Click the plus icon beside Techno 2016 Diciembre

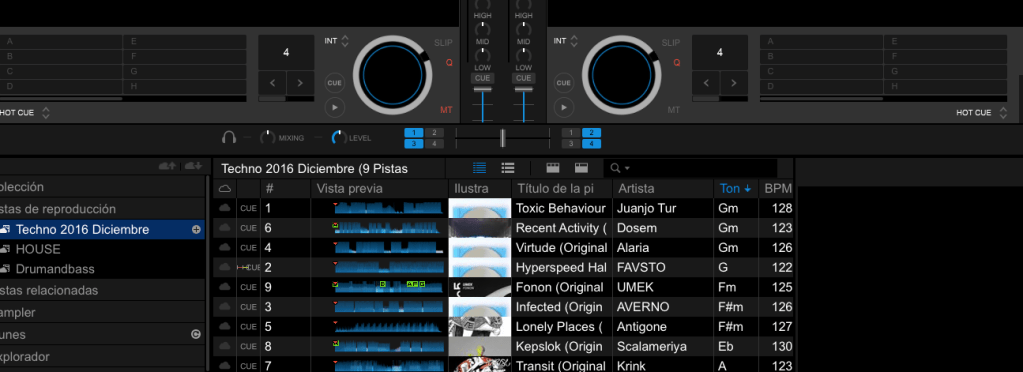coord(196,230)
